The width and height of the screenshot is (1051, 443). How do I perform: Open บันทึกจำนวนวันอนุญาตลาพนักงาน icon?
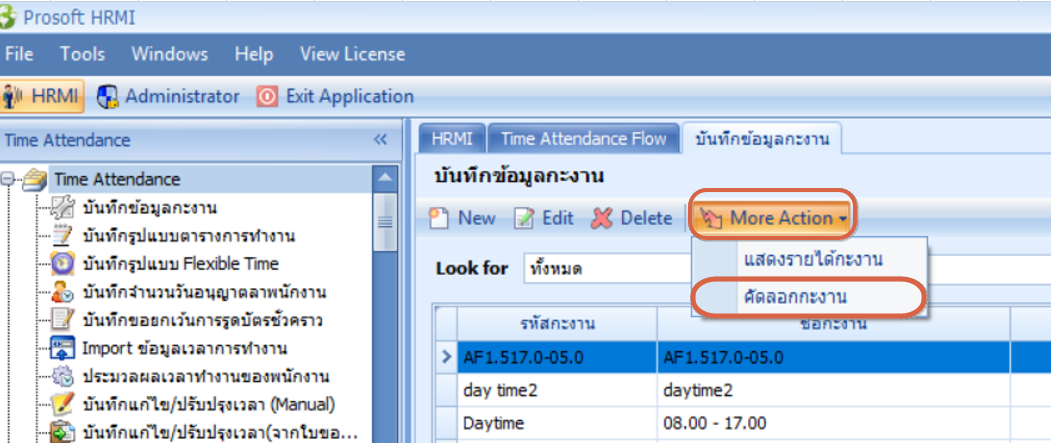point(63,292)
